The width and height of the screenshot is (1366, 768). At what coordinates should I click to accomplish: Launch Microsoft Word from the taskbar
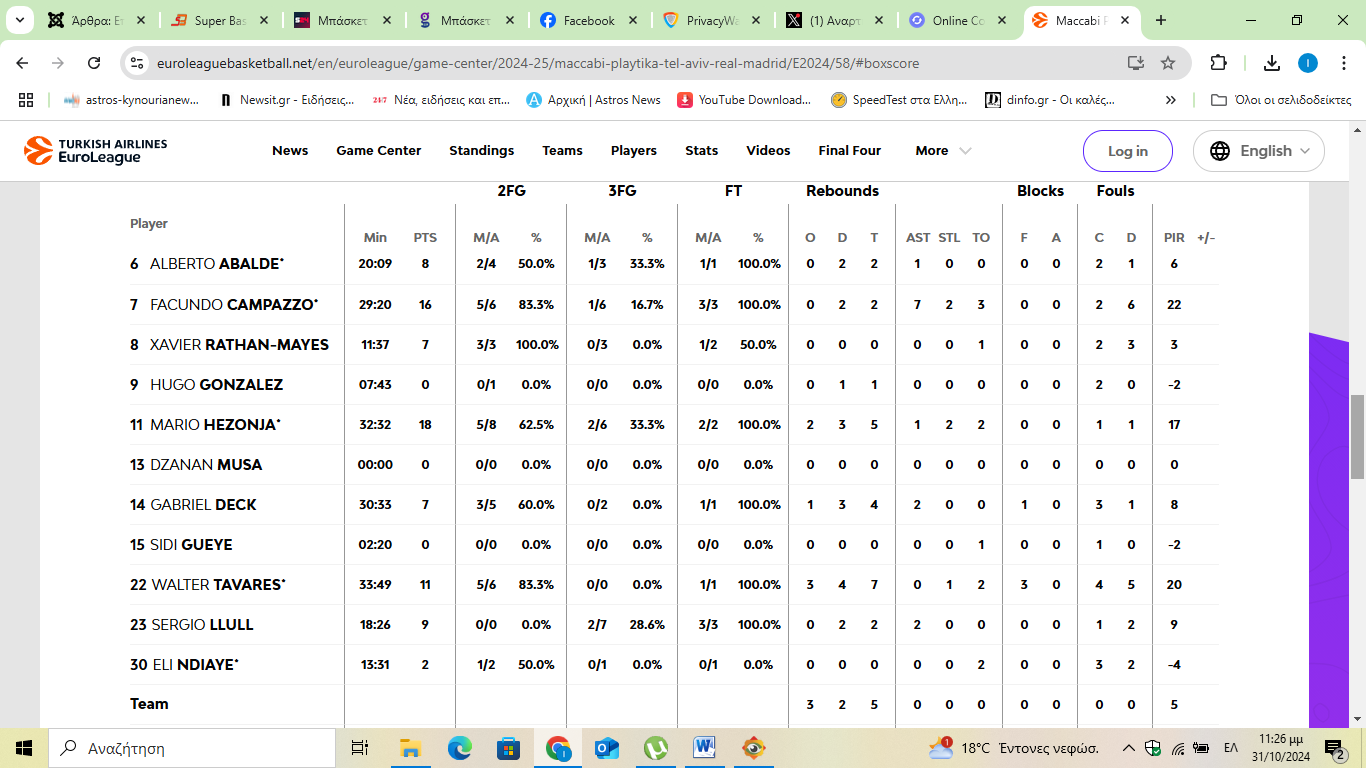pyautogui.click(x=705, y=747)
